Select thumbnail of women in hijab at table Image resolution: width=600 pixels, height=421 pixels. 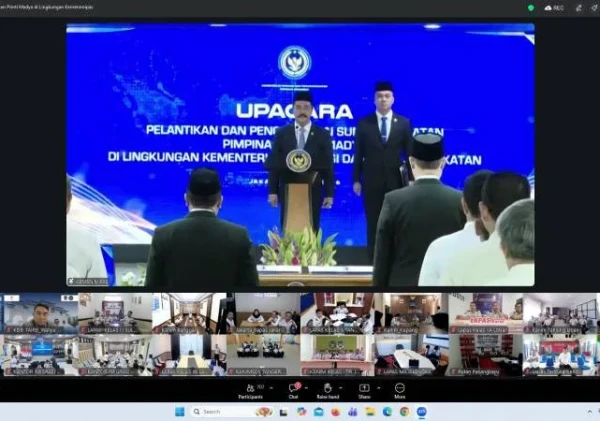tap(264, 313)
